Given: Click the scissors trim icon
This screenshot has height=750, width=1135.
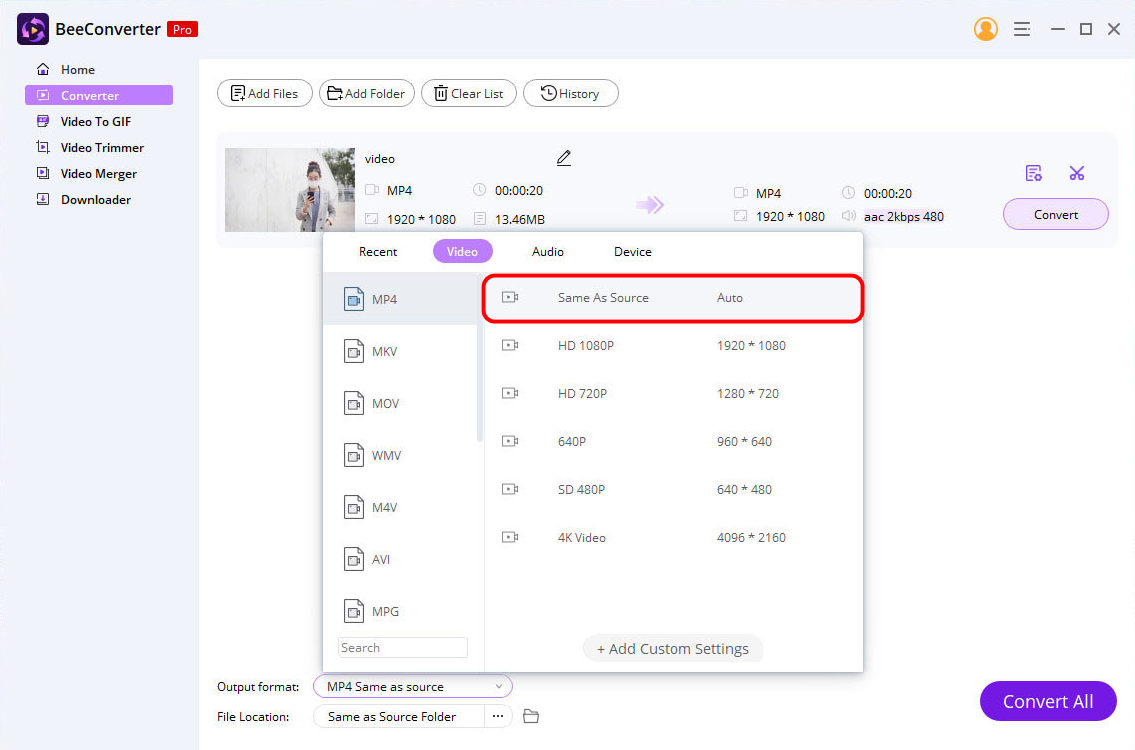Looking at the screenshot, I should point(1076,173).
